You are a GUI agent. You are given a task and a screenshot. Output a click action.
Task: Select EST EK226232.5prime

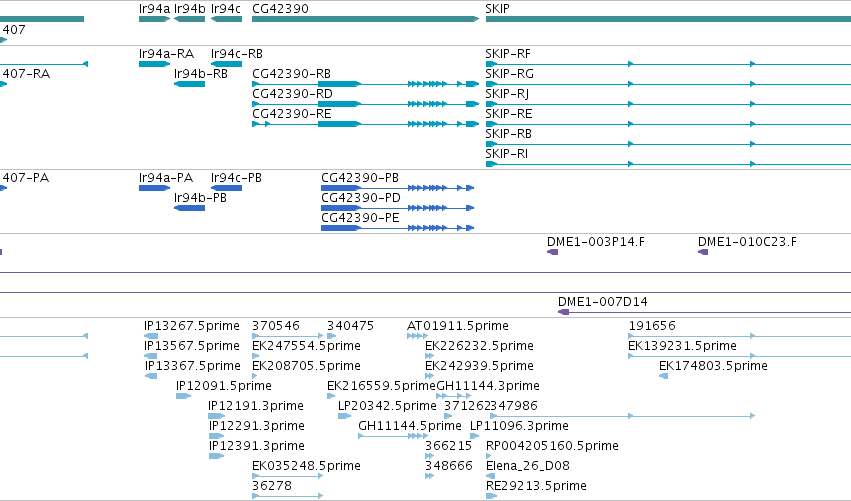(429, 357)
